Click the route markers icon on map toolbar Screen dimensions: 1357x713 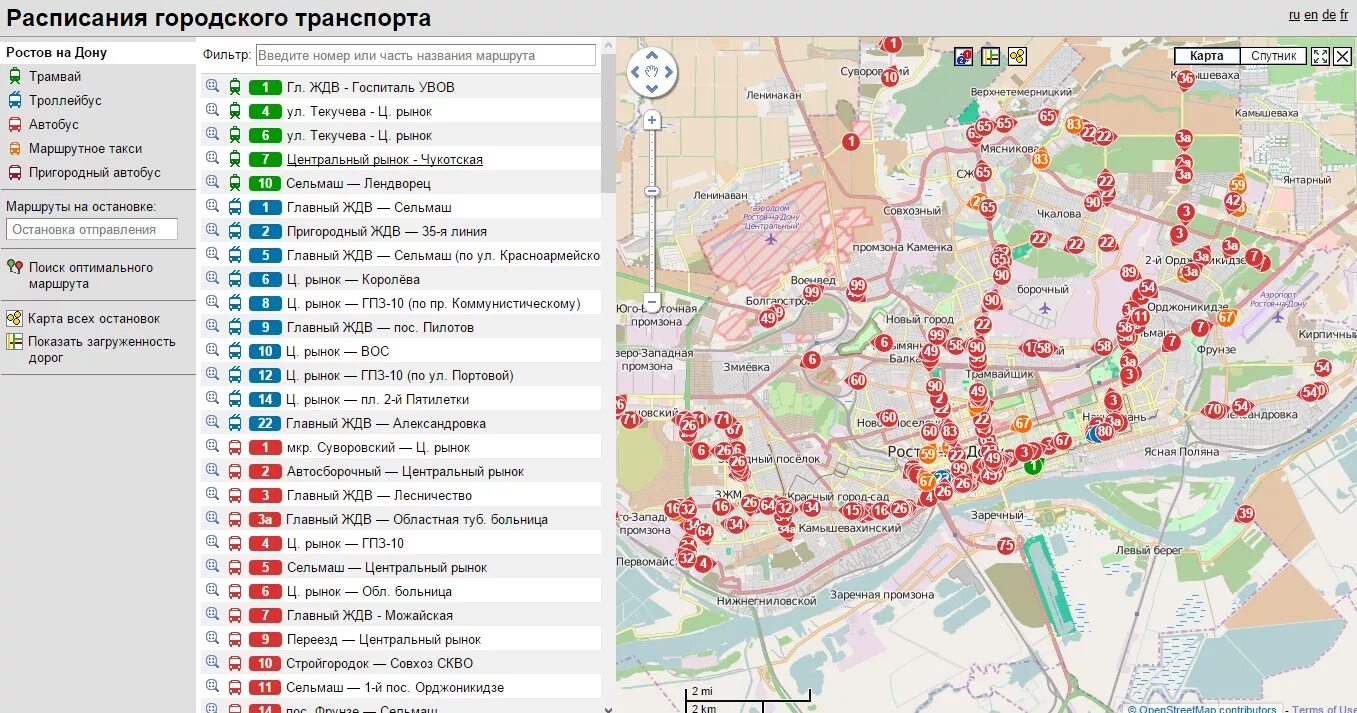point(964,56)
